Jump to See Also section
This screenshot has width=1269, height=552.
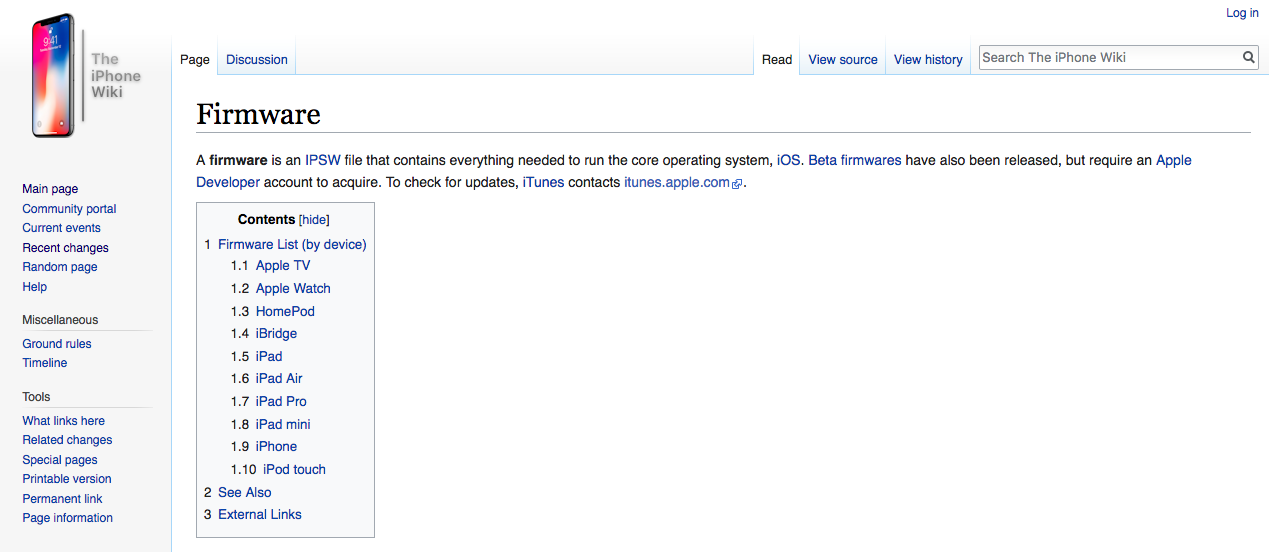pyautogui.click(x=238, y=492)
